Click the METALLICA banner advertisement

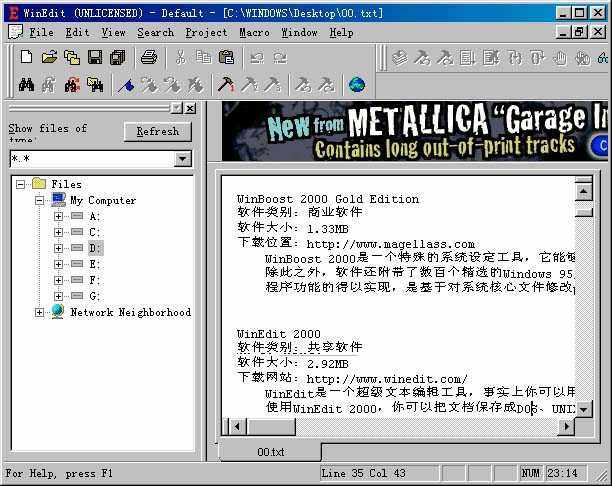click(x=415, y=132)
